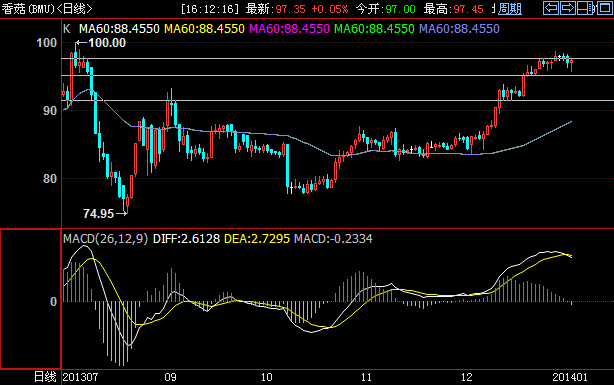This screenshot has width=614, height=385.
Task: Click the MACD zero axis label
Action: click(53, 302)
